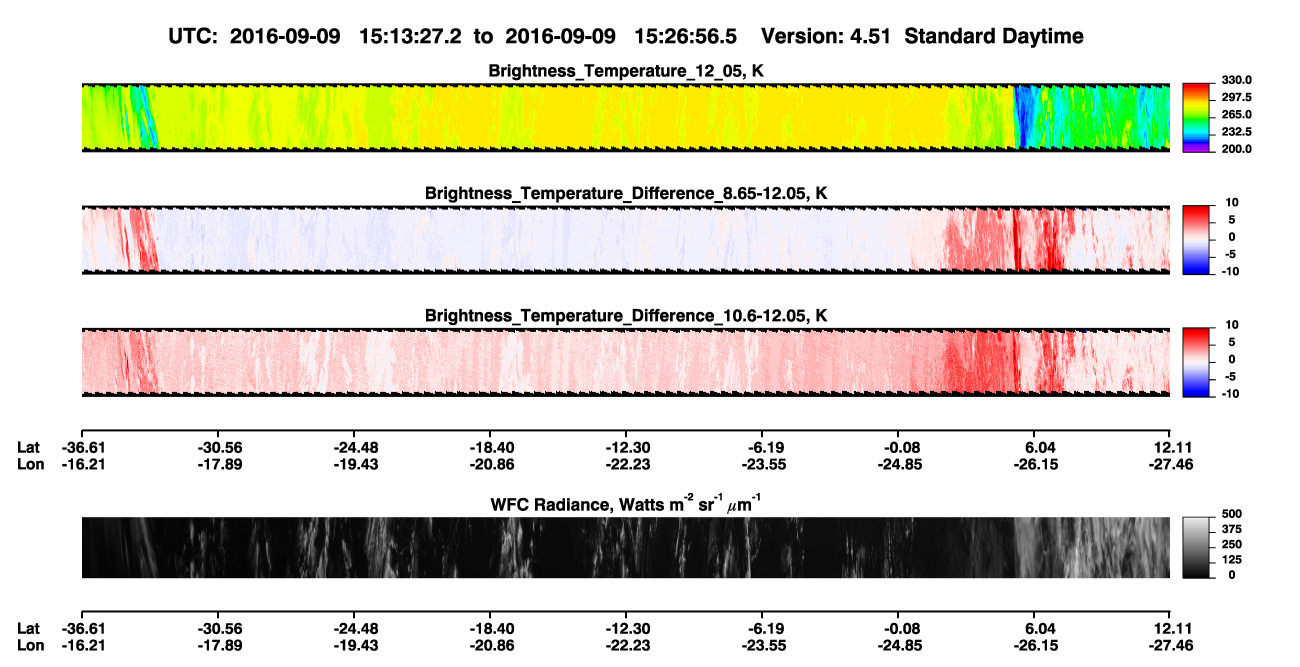This screenshot has width=1300, height=667.
Task: Click the WFC Radiance panel title
Action: [626, 505]
